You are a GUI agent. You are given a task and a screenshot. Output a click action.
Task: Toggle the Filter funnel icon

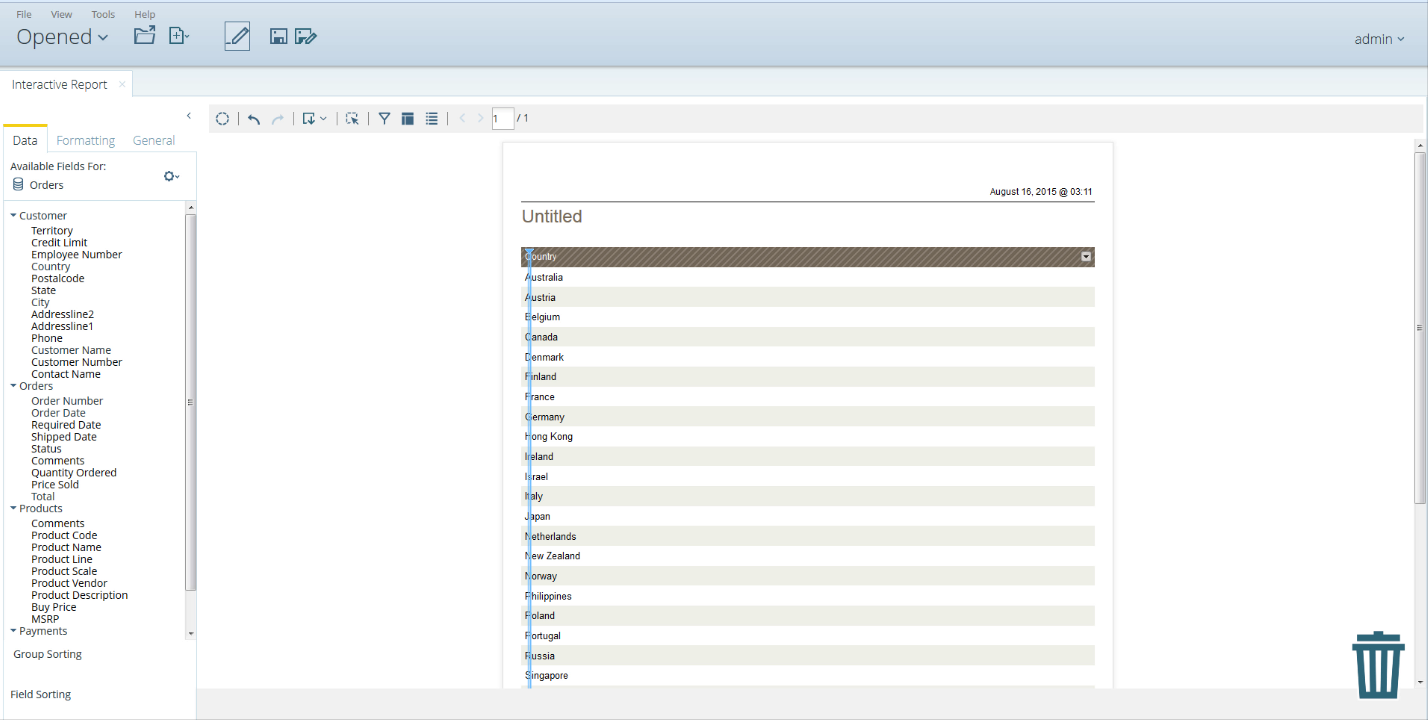tap(384, 118)
